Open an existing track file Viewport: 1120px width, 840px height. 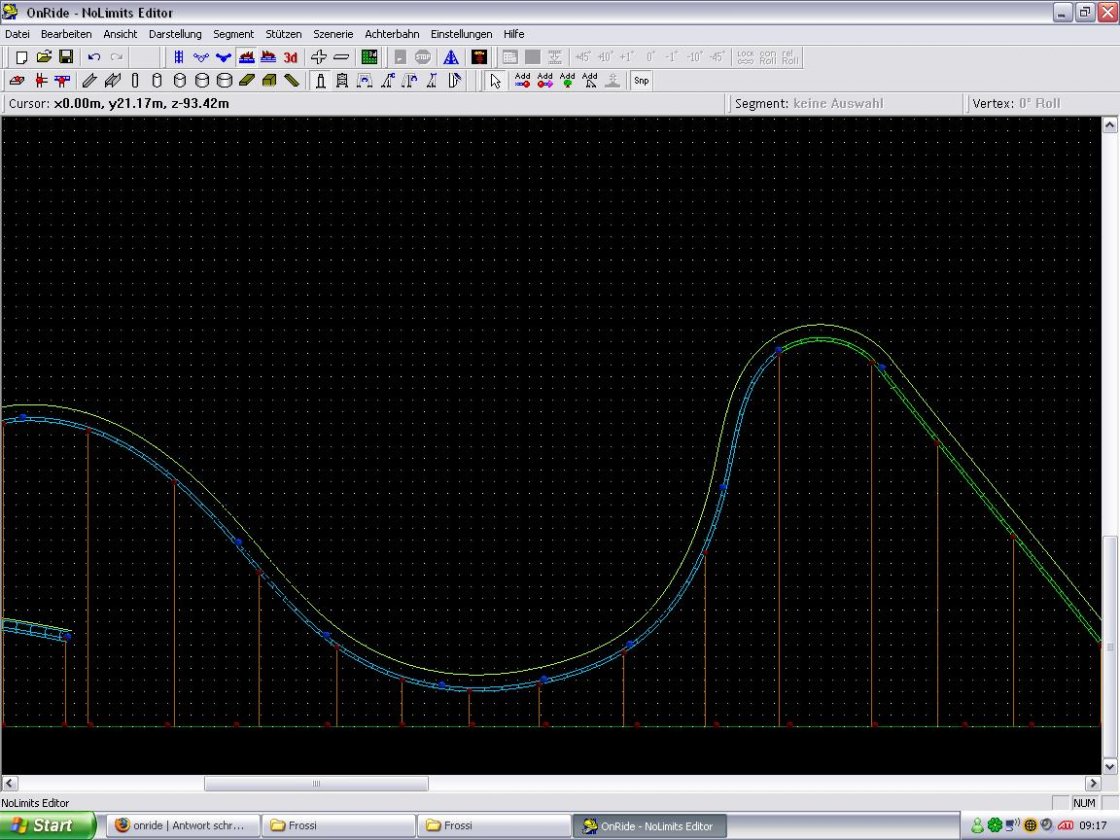(x=44, y=57)
